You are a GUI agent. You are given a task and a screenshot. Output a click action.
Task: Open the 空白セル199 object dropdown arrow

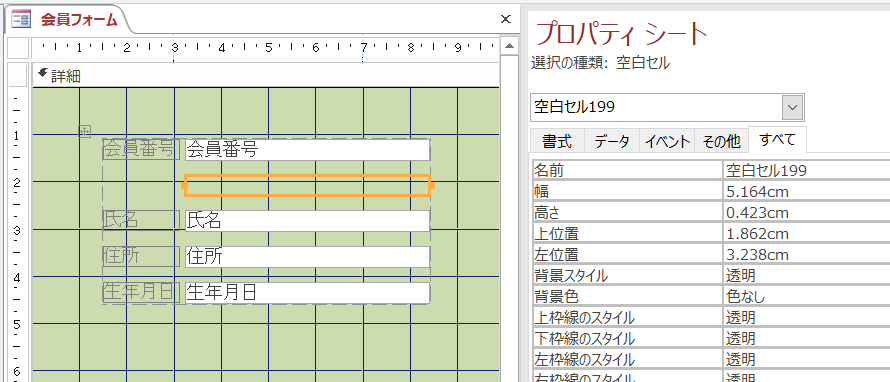793,107
